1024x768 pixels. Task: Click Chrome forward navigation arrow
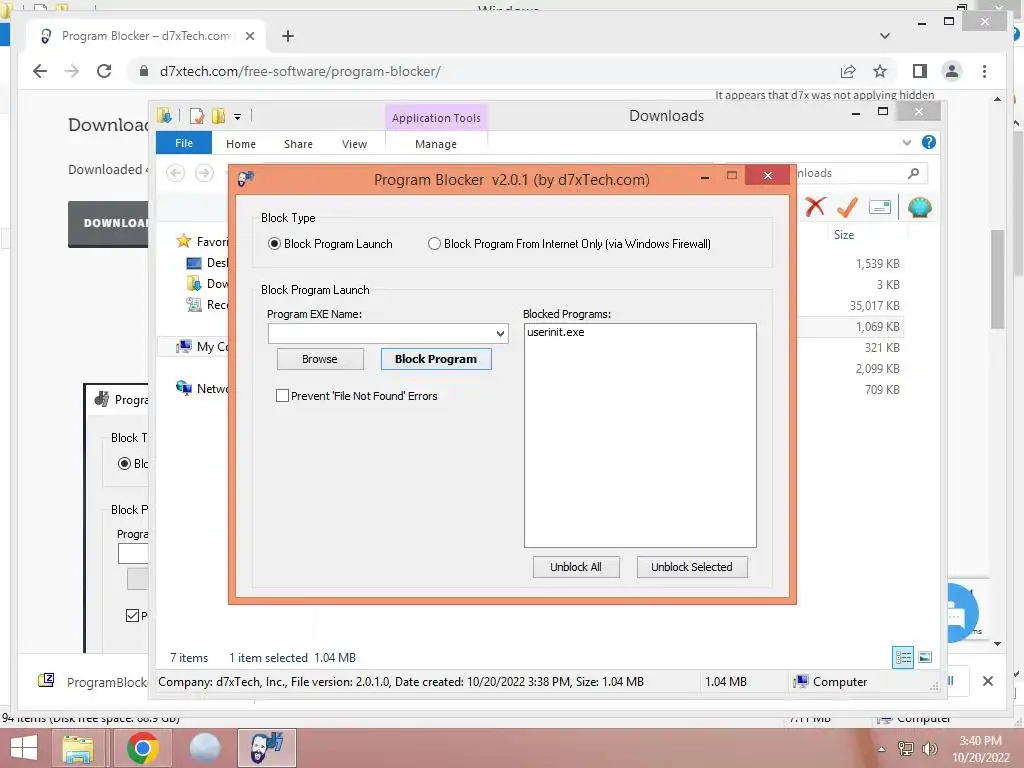tap(72, 71)
